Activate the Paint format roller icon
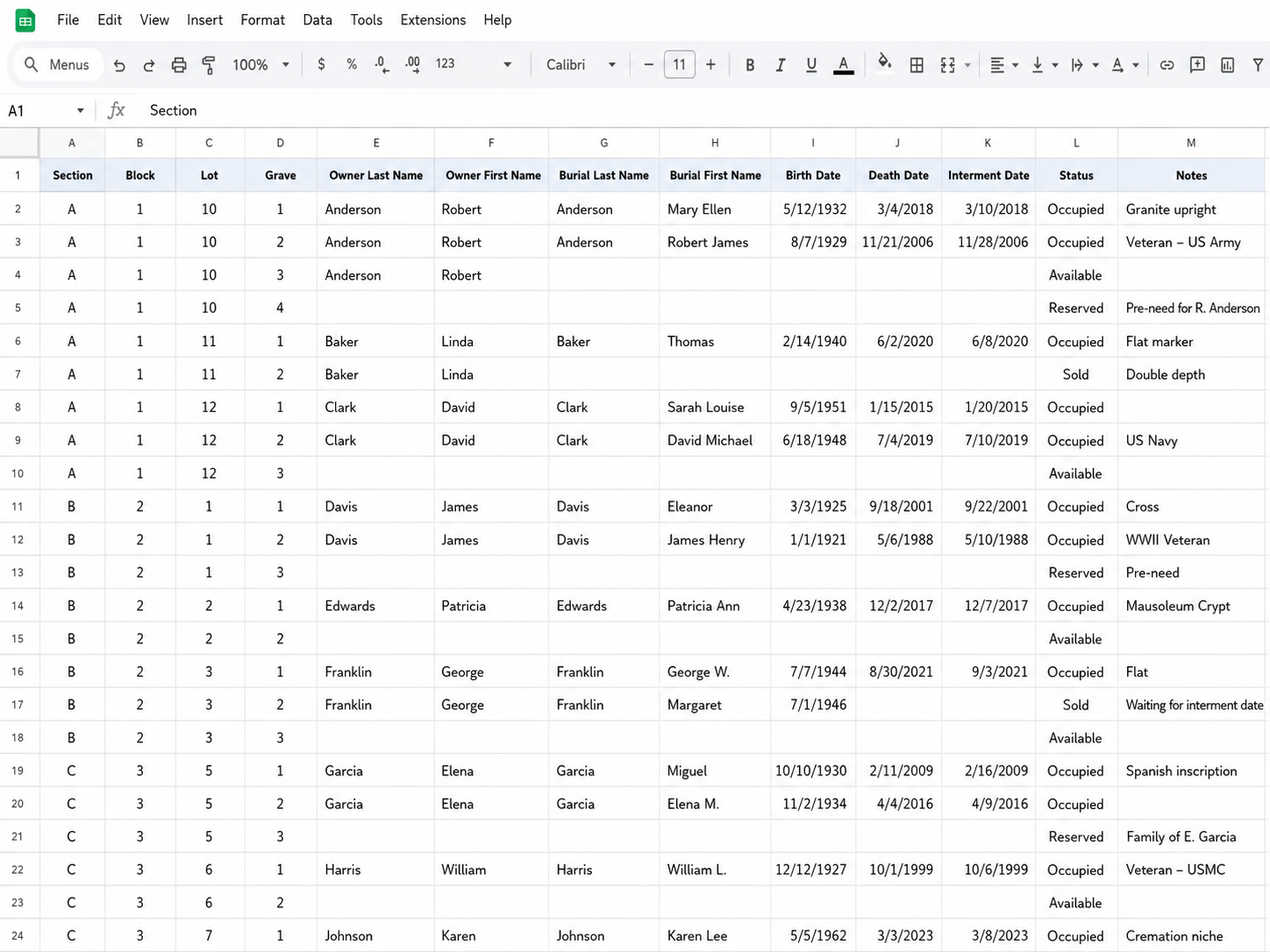This screenshot has width=1270, height=952. click(209, 65)
